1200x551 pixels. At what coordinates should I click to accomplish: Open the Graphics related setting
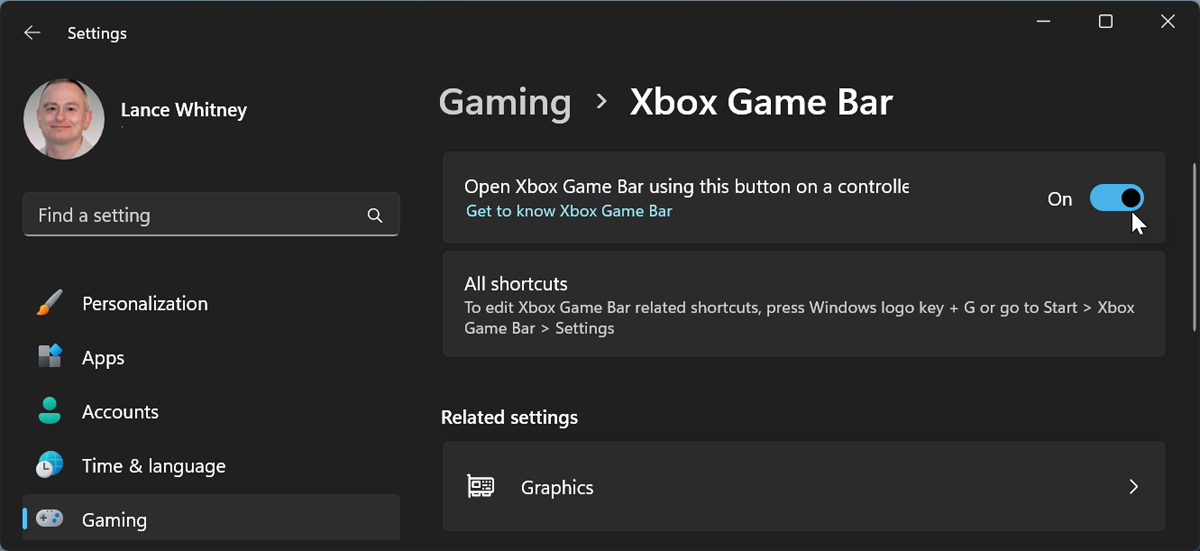pyautogui.click(x=804, y=487)
